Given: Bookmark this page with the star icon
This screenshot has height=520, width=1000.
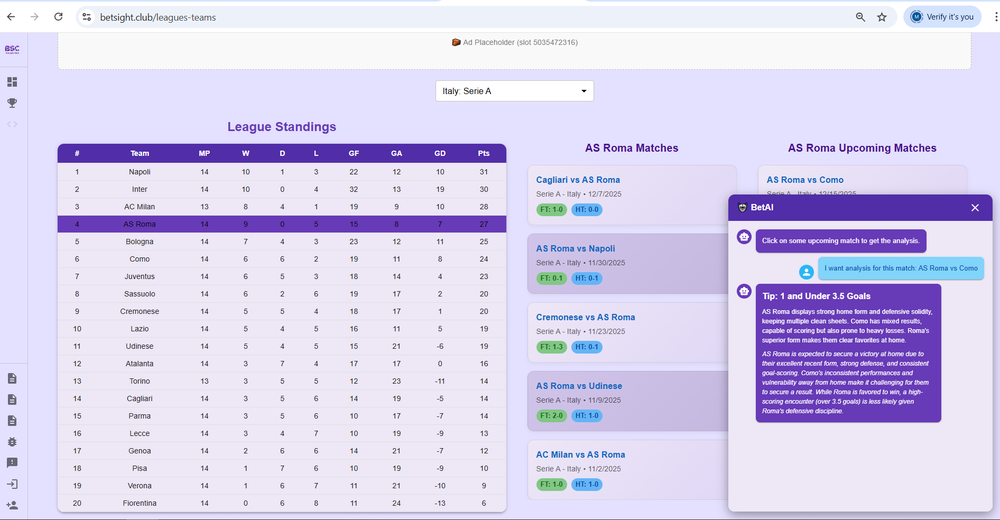Looking at the screenshot, I should click(x=882, y=17).
